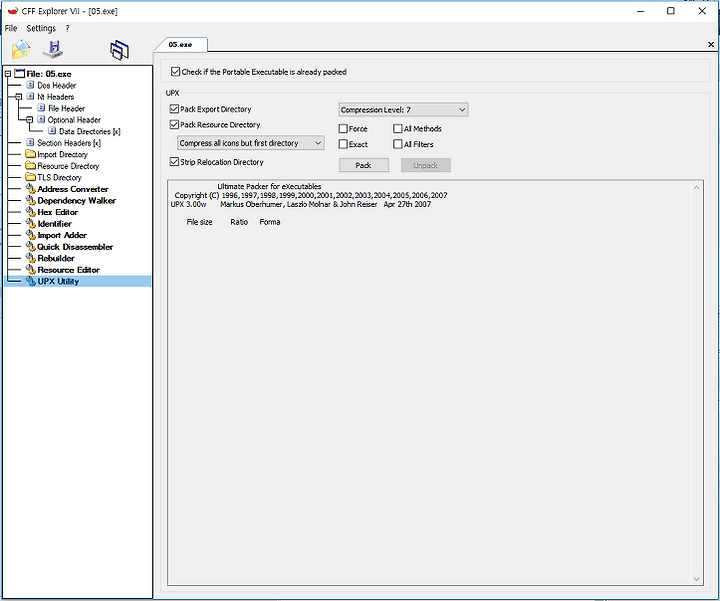Click the Save file toolbar icon
The image size is (720, 601).
pyautogui.click(x=53, y=49)
